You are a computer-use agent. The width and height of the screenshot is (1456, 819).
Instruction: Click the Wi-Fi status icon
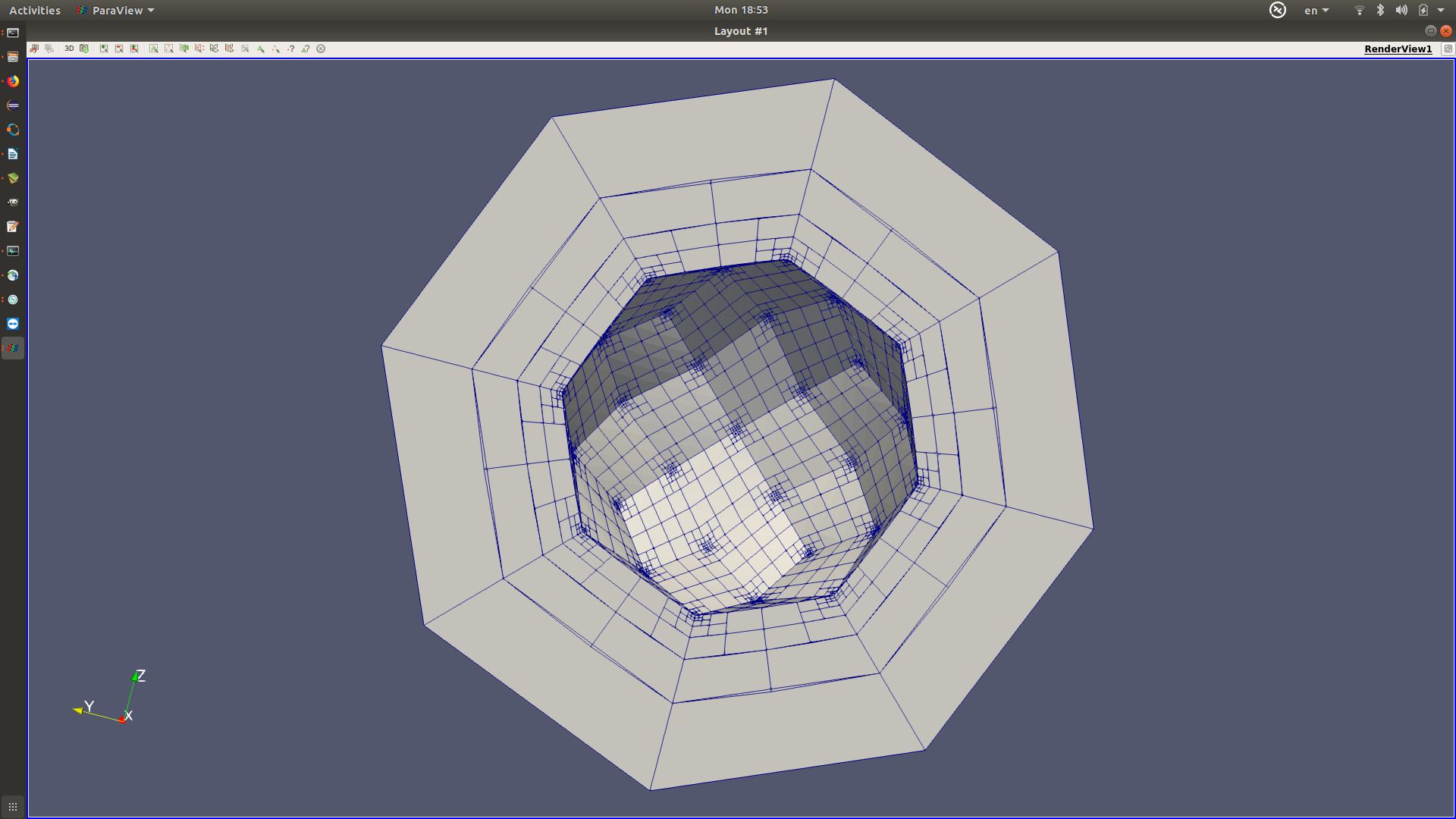(1360, 10)
